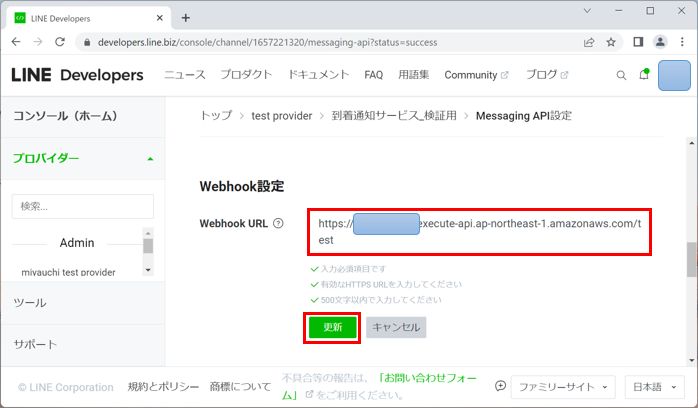698x408 pixels.
Task: Click the 到着通知サービス_検証用 breadcrumb
Action: pyautogui.click(x=394, y=116)
